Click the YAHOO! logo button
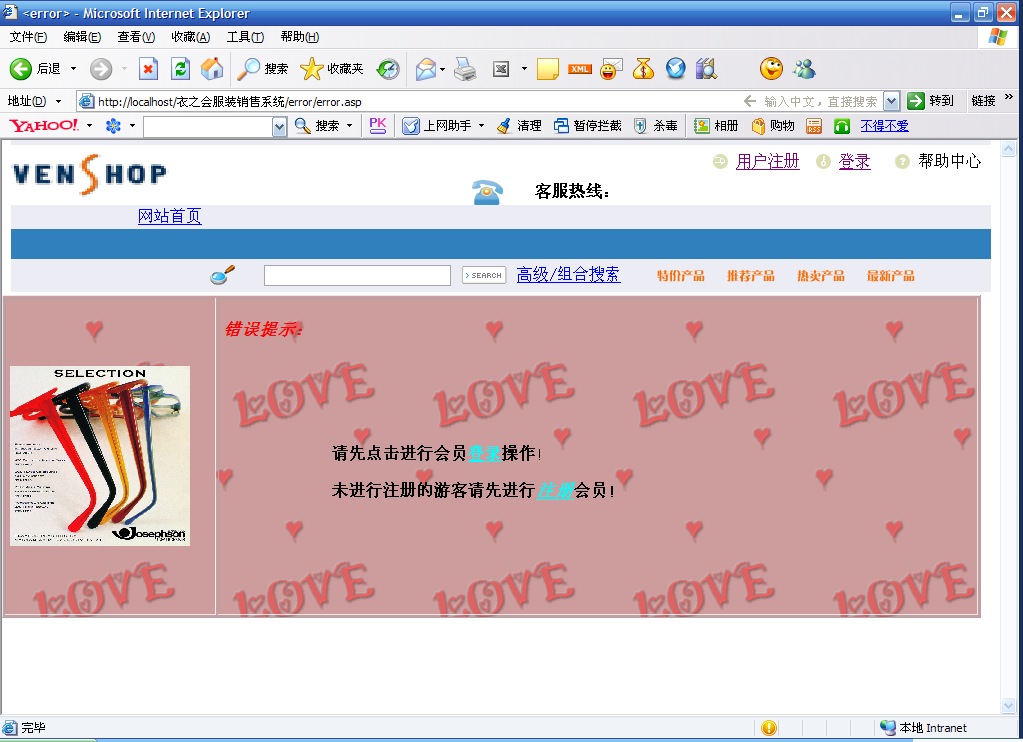This screenshot has width=1023, height=742. coord(44,125)
